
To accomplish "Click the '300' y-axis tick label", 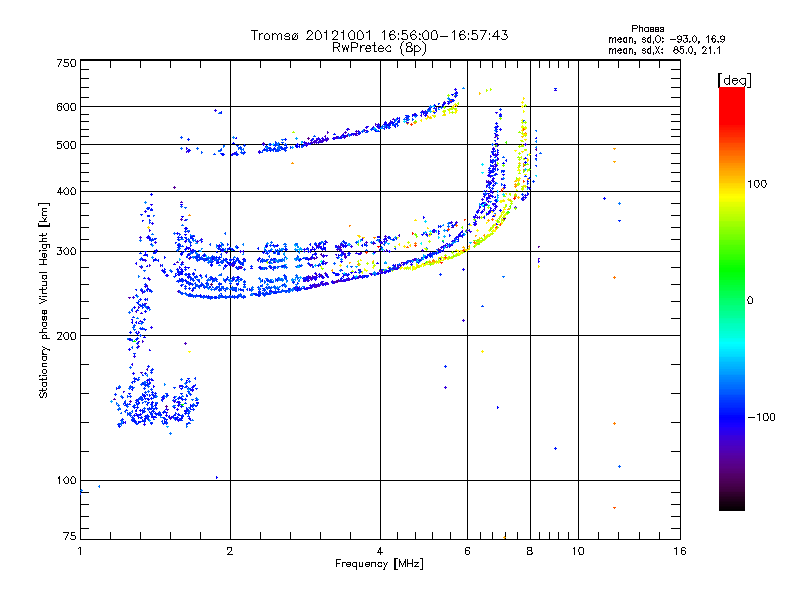I will (66, 252).
